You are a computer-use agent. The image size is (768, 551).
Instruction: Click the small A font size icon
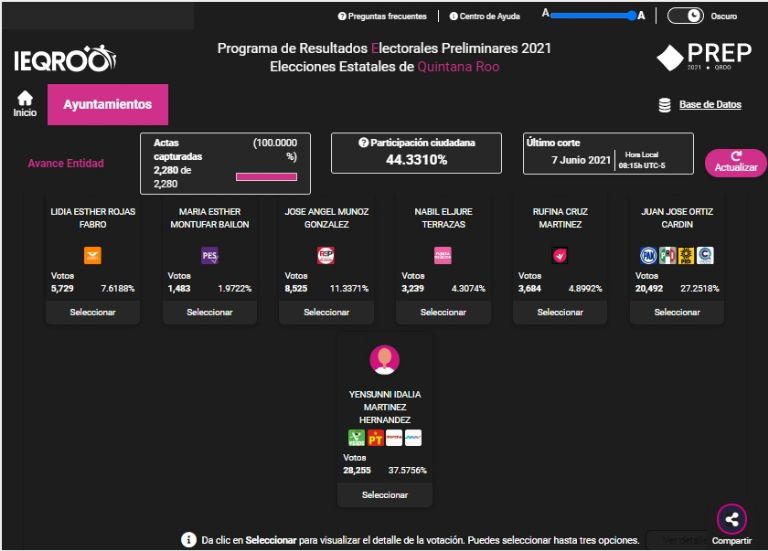pyautogui.click(x=545, y=13)
